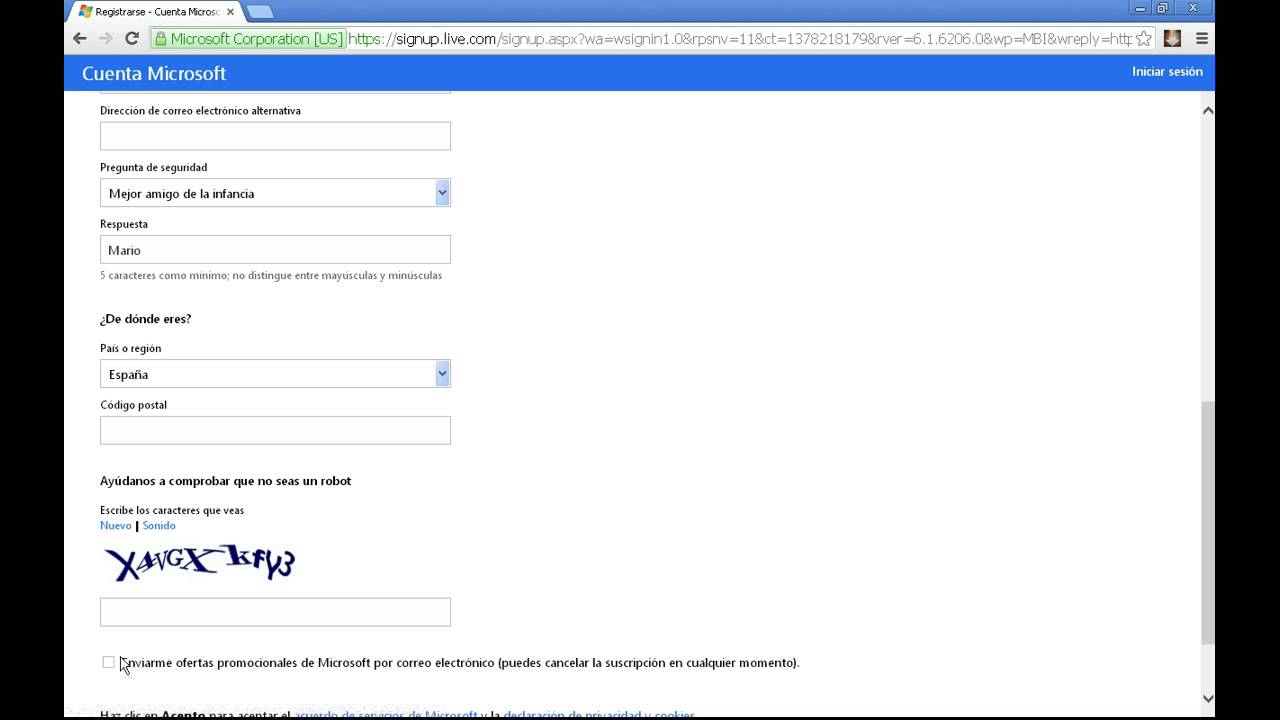This screenshot has width=1280, height=720.
Task: Close the Registrarse tab
Action: click(x=230, y=12)
